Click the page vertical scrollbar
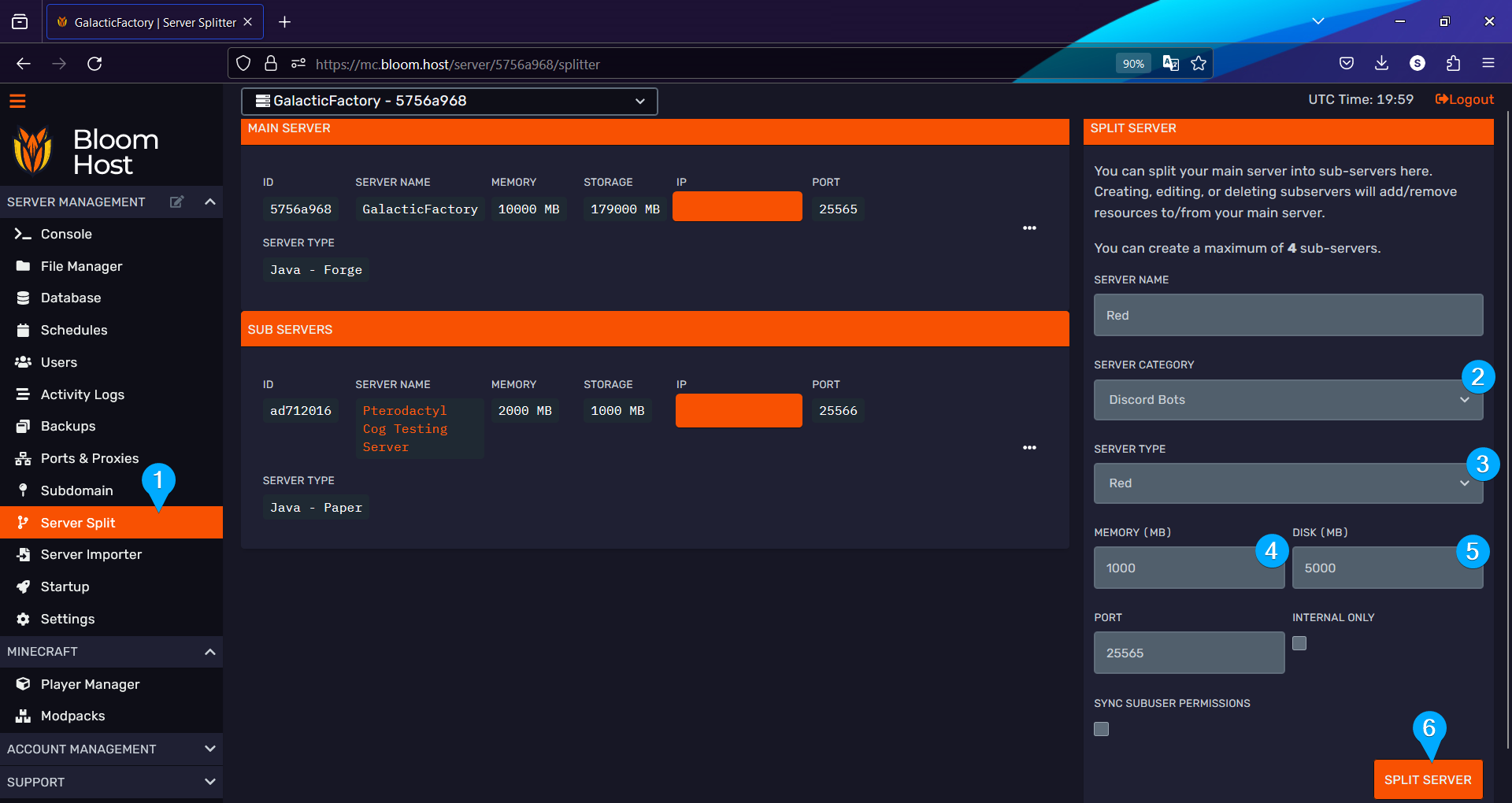The height and width of the screenshot is (803, 1512). coord(1507,429)
